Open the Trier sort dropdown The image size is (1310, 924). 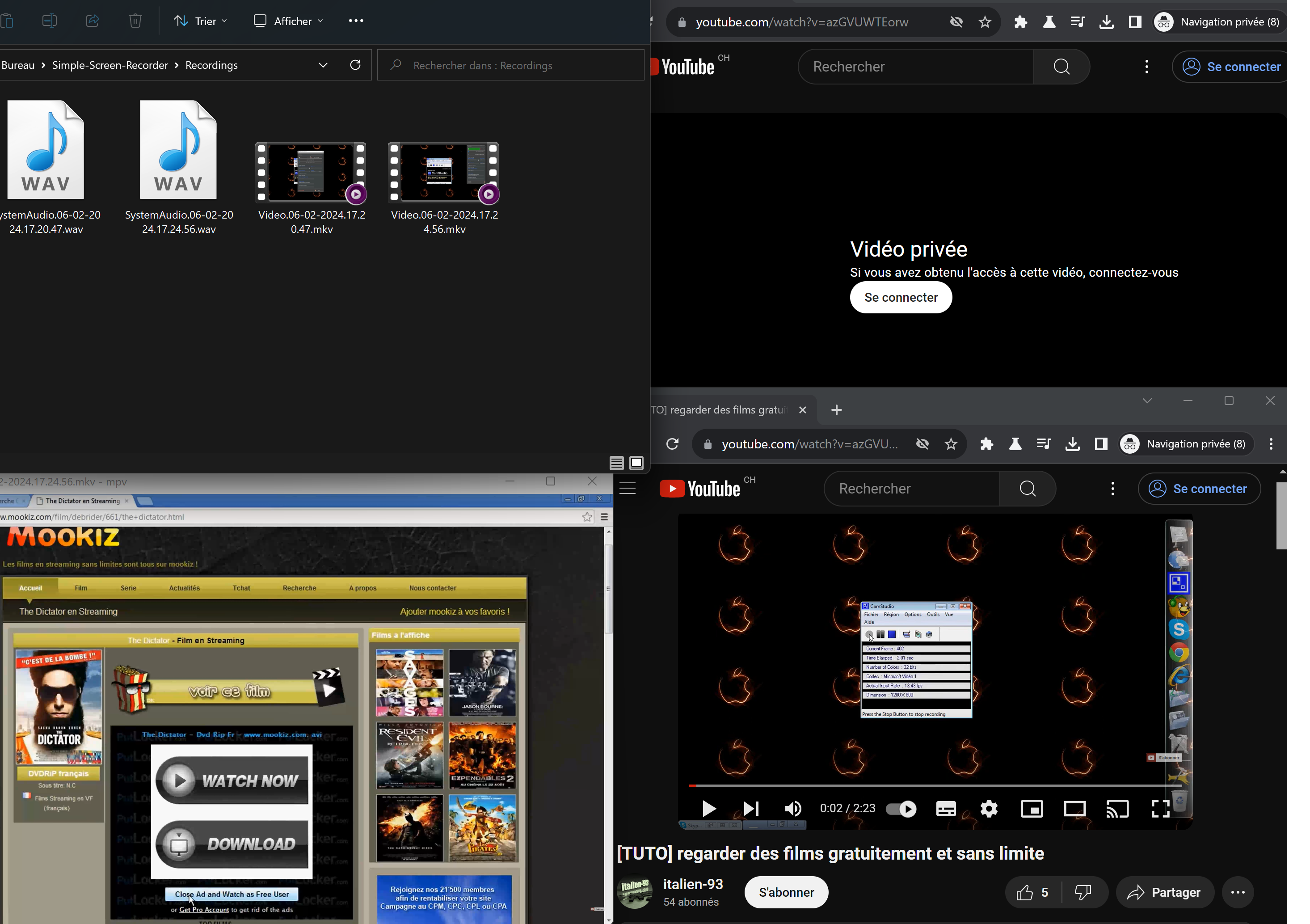(200, 21)
